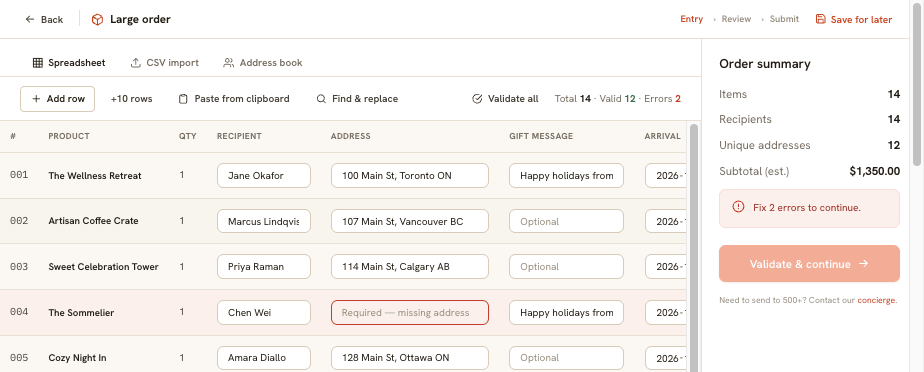Select the Spreadsheet tab
Viewport: 924px width, 372px height.
(69, 62)
